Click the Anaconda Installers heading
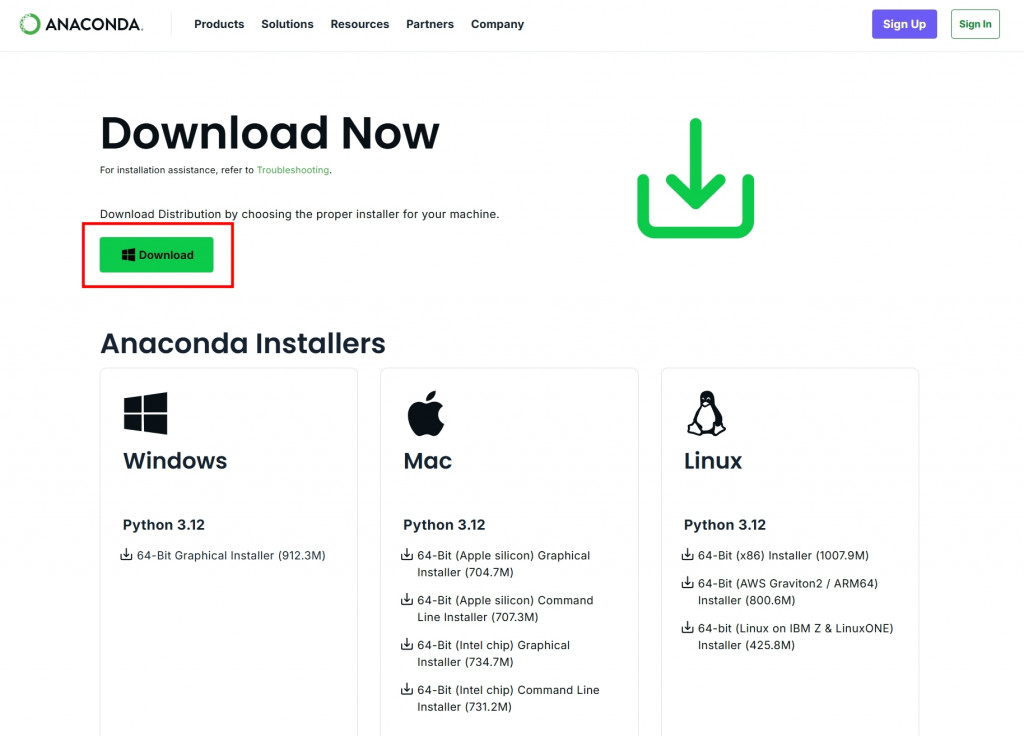The height and width of the screenshot is (736, 1024). [243, 344]
